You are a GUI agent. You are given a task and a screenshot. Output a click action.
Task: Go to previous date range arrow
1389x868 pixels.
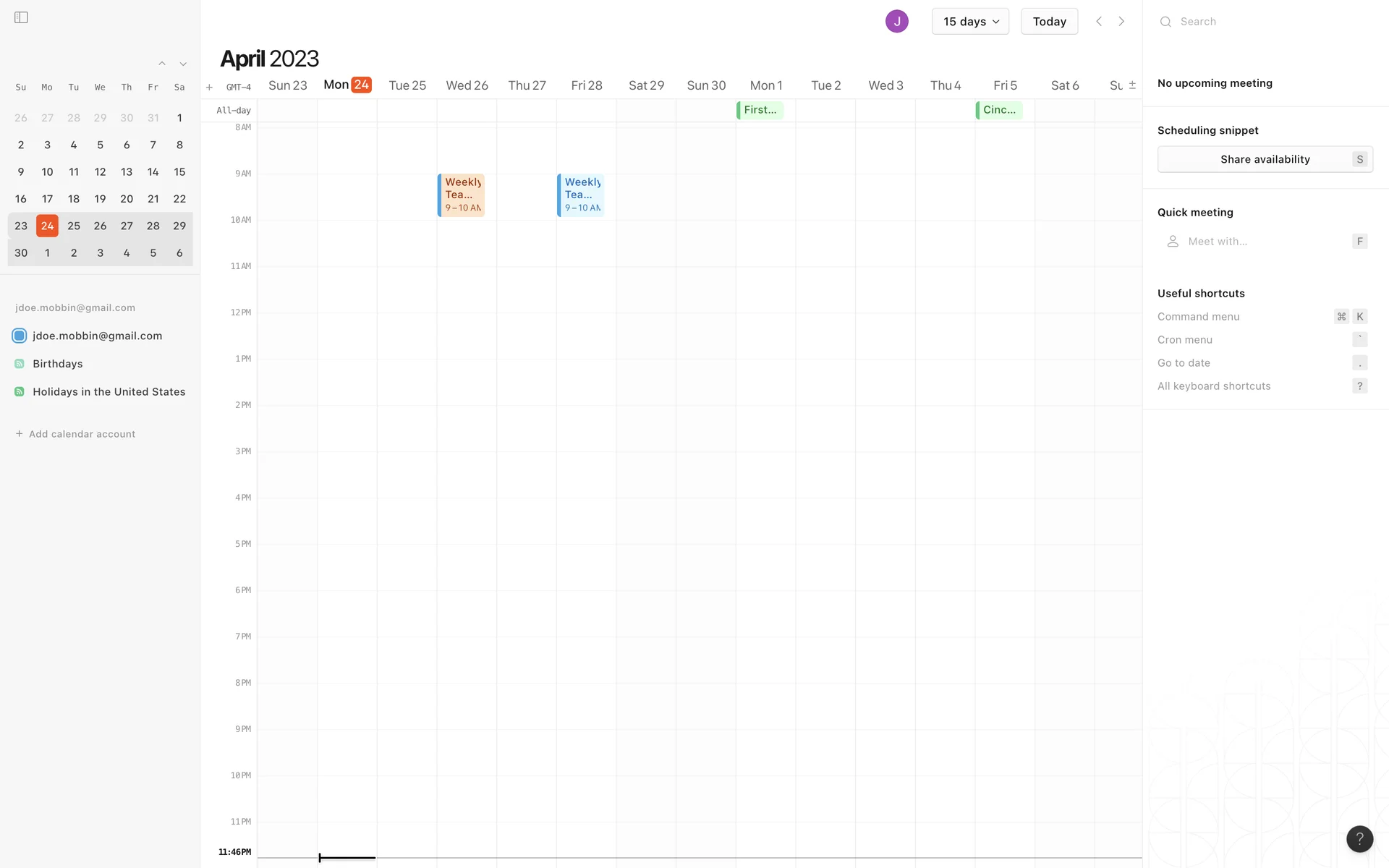click(1098, 21)
